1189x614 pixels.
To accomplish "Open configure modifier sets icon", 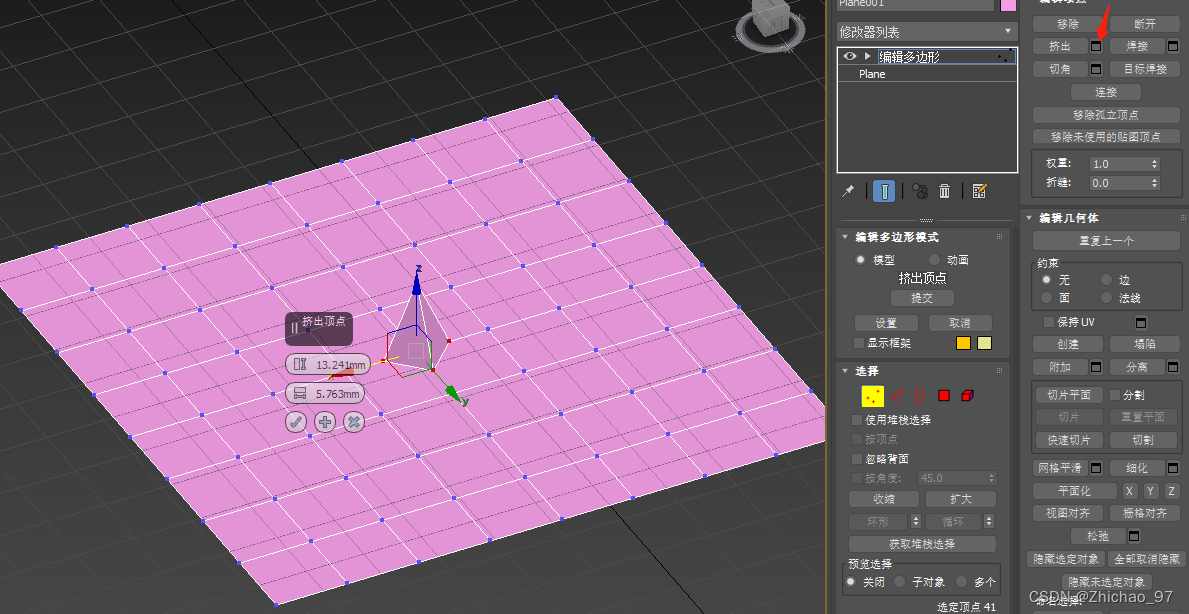I will pyautogui.click(x=980, y=191).
